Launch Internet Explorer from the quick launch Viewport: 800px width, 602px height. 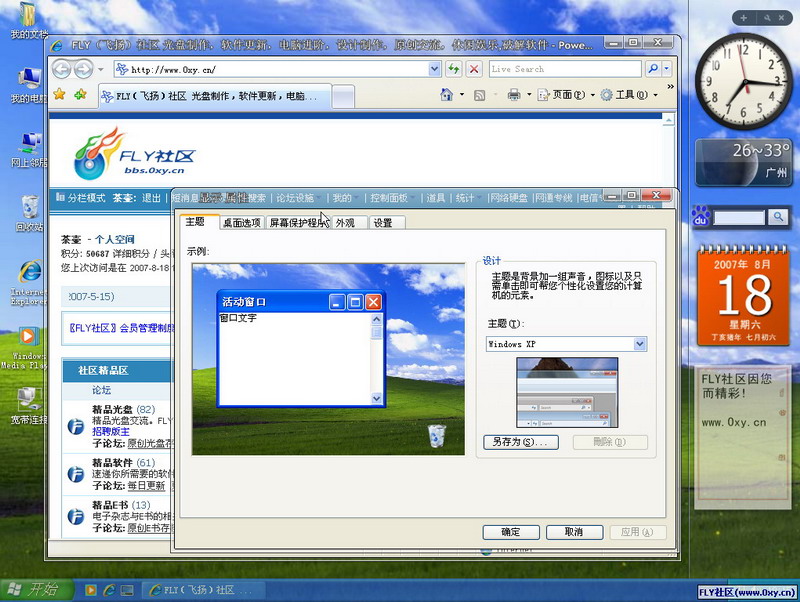click(109, 590)
